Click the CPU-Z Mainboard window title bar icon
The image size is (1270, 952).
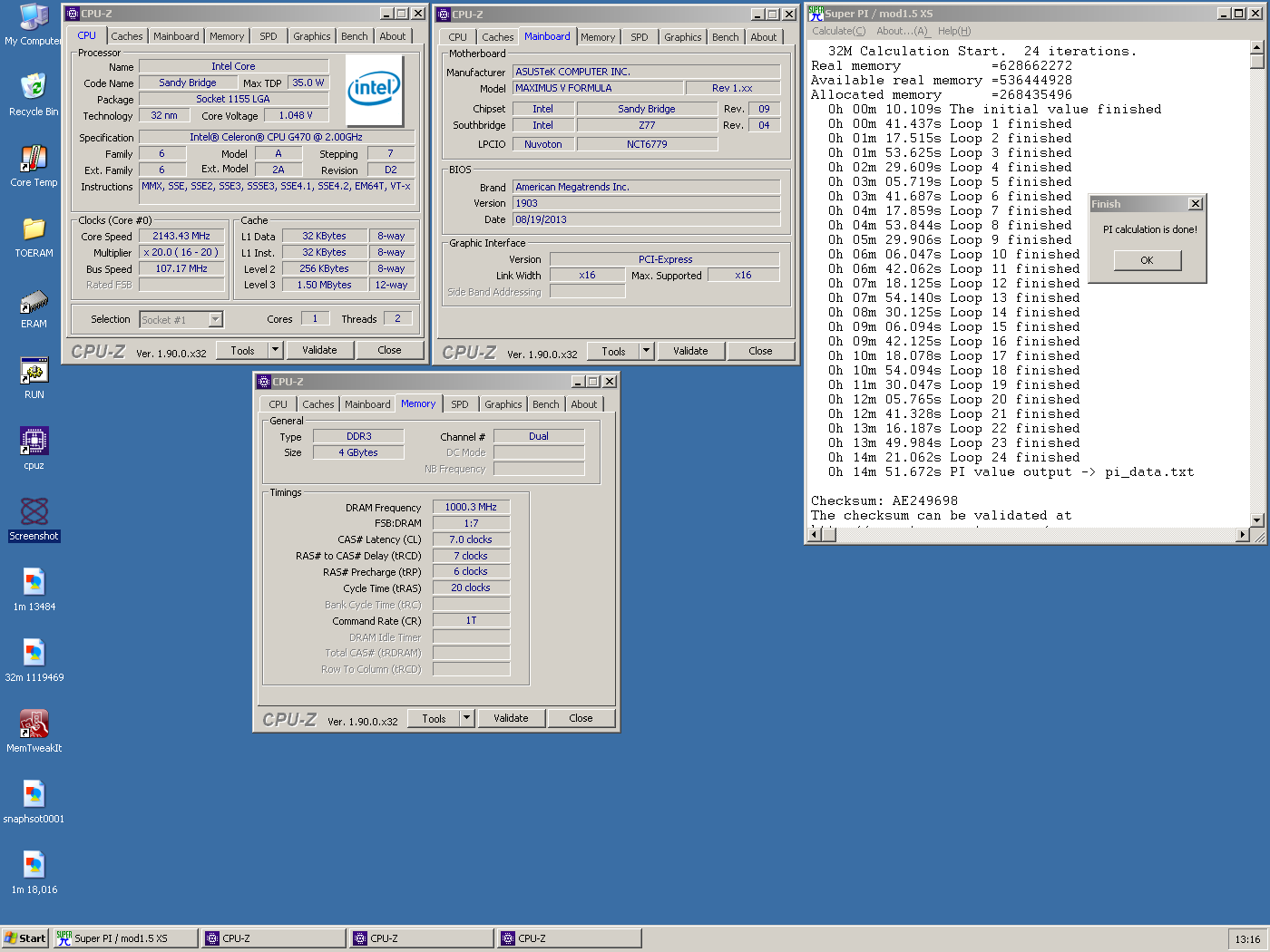pyautogui.click(x=444, y=15)
